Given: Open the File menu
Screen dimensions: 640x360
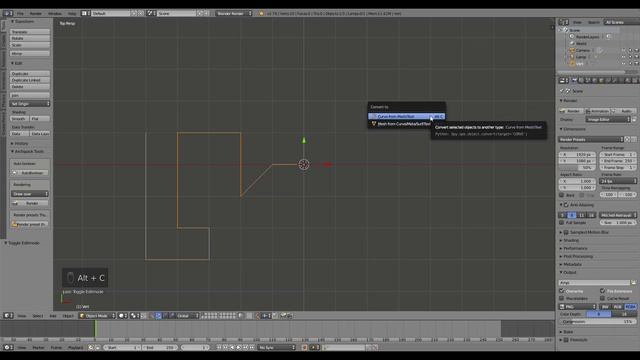Looking at the screenshot, I should point(20,13).
